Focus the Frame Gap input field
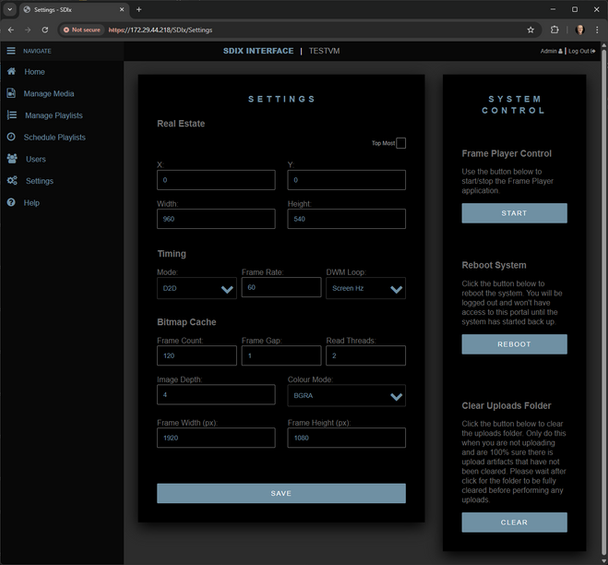 pos(281,356)
